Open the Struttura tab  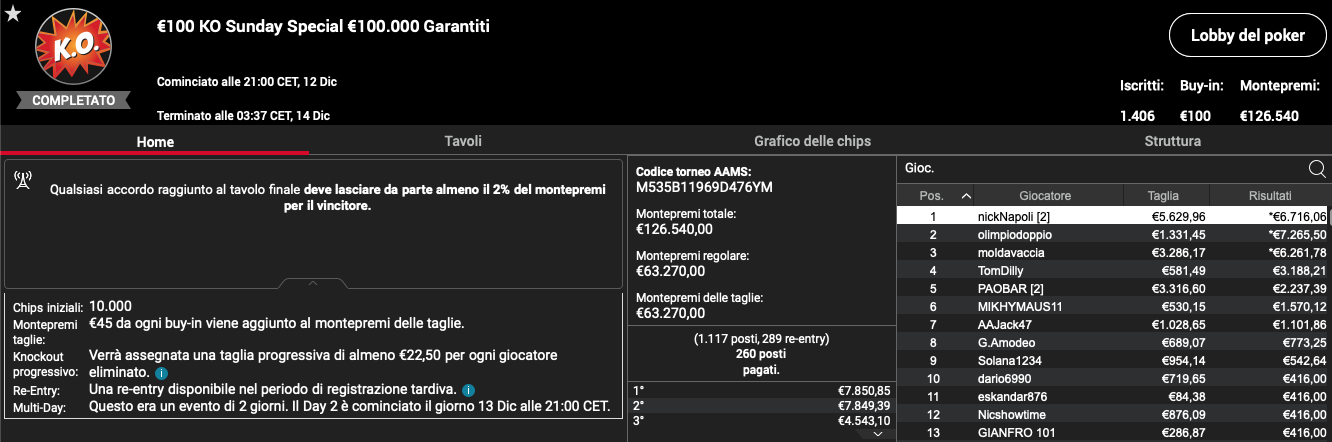[x=1172, y=141]
